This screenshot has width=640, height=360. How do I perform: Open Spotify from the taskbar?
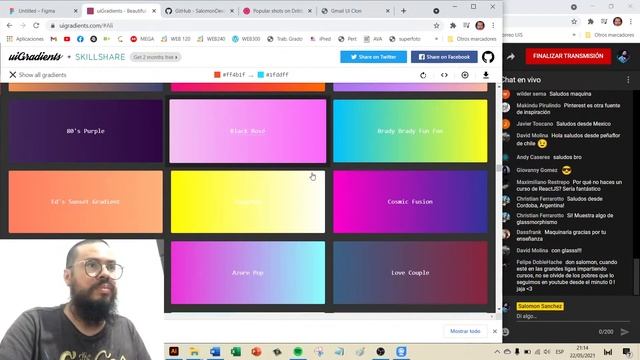(298, 351)
